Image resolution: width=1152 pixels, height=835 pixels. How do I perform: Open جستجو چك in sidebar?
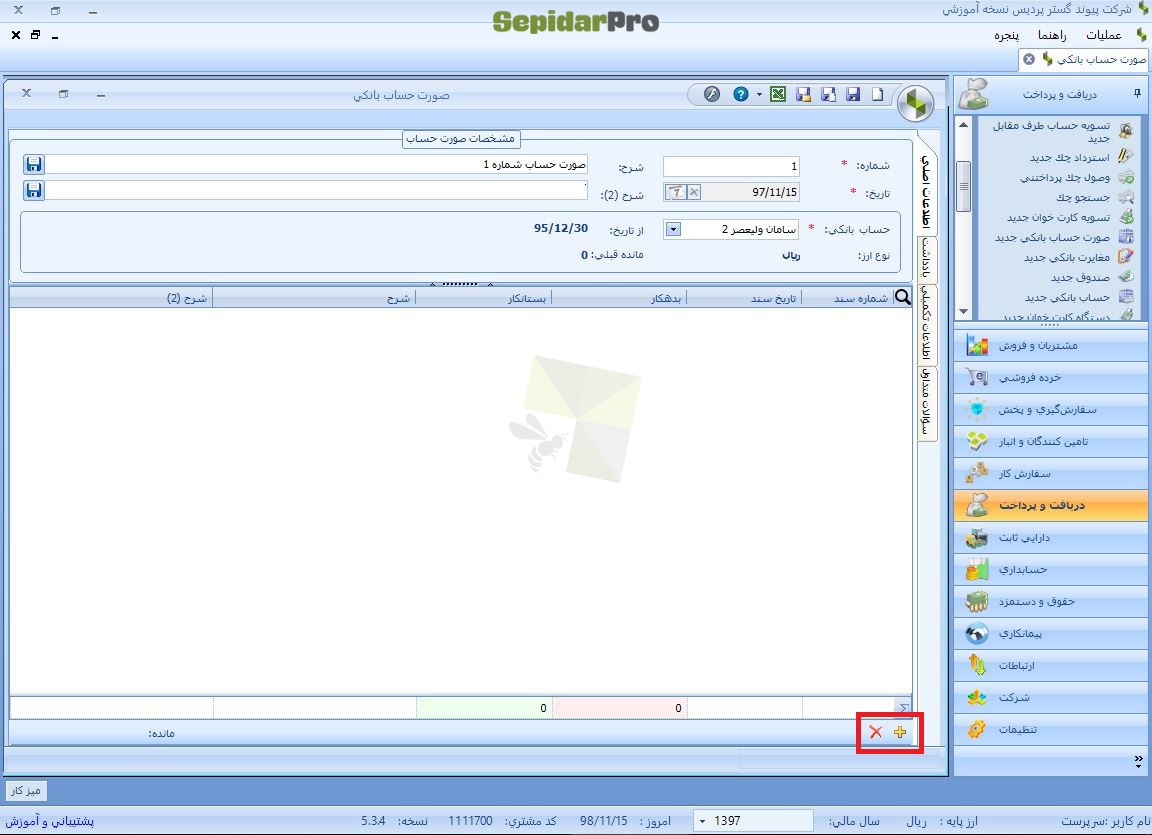pyautogui.click(x=1083, y=197)
